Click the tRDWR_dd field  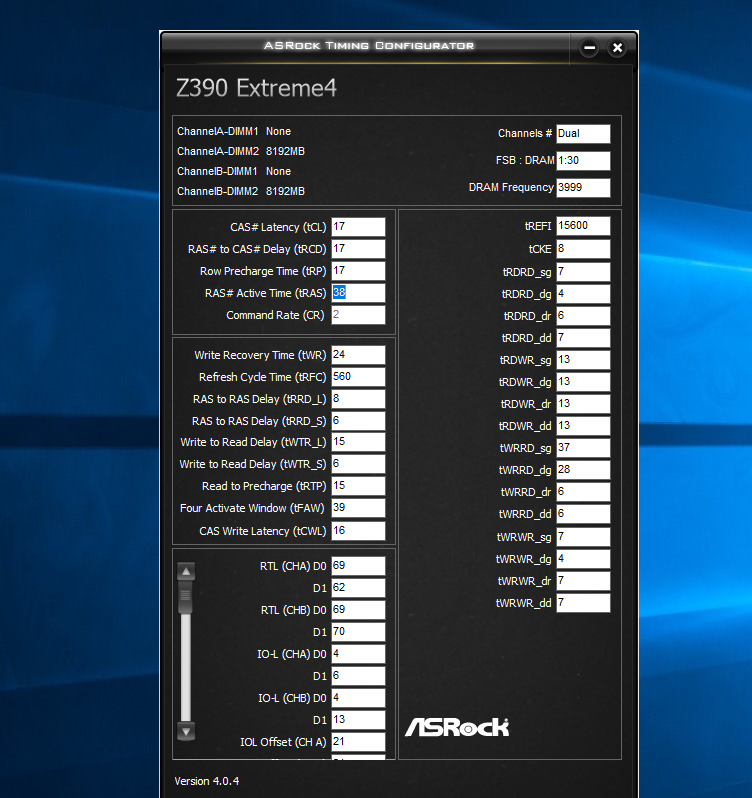(x=583, y=425)
